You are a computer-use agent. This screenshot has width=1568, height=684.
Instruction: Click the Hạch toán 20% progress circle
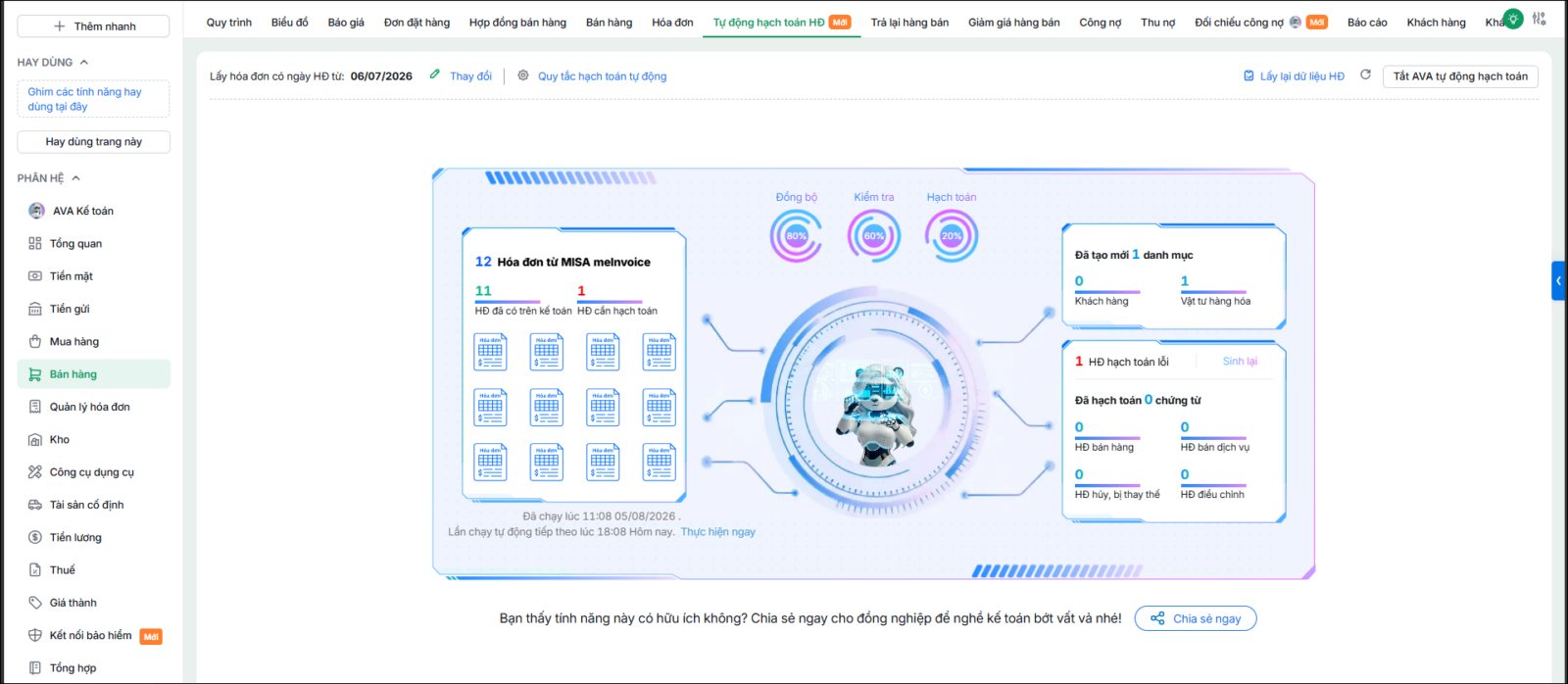951,236
